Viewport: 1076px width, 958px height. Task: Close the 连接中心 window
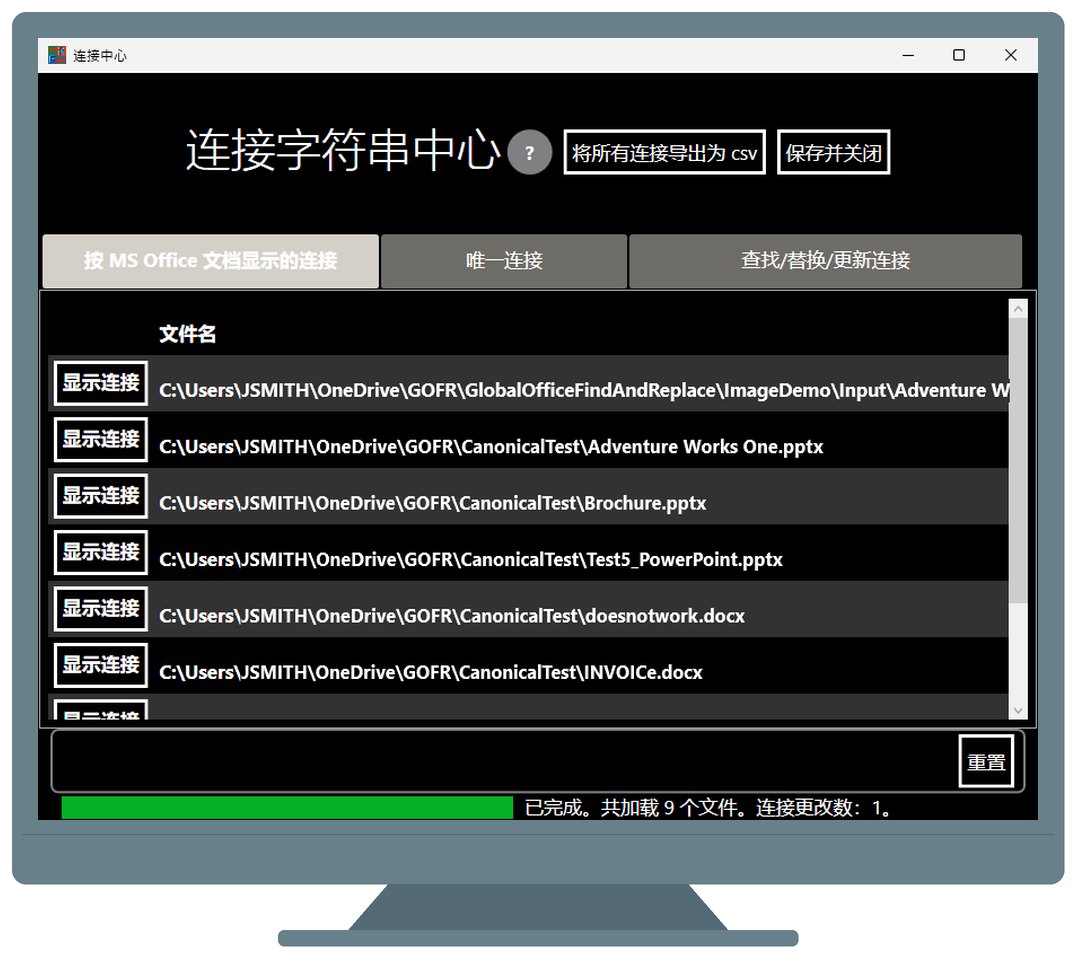pyautogui.click(x=1010, y=55)
